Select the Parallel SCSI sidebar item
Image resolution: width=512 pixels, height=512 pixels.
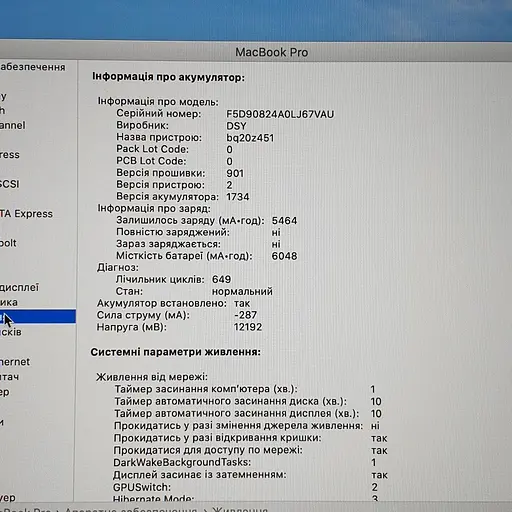pyautogui.click(x=9, y=184)
